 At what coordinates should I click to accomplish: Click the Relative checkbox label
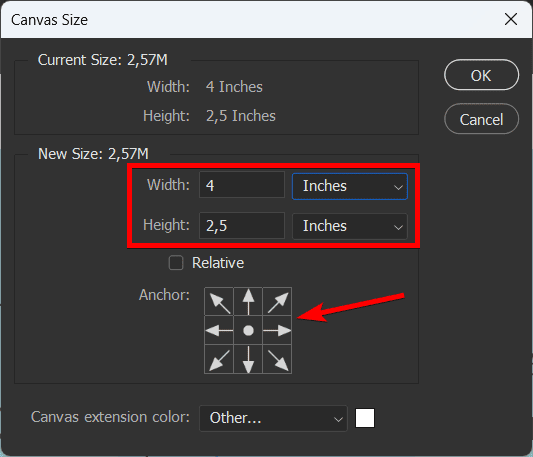218,263
